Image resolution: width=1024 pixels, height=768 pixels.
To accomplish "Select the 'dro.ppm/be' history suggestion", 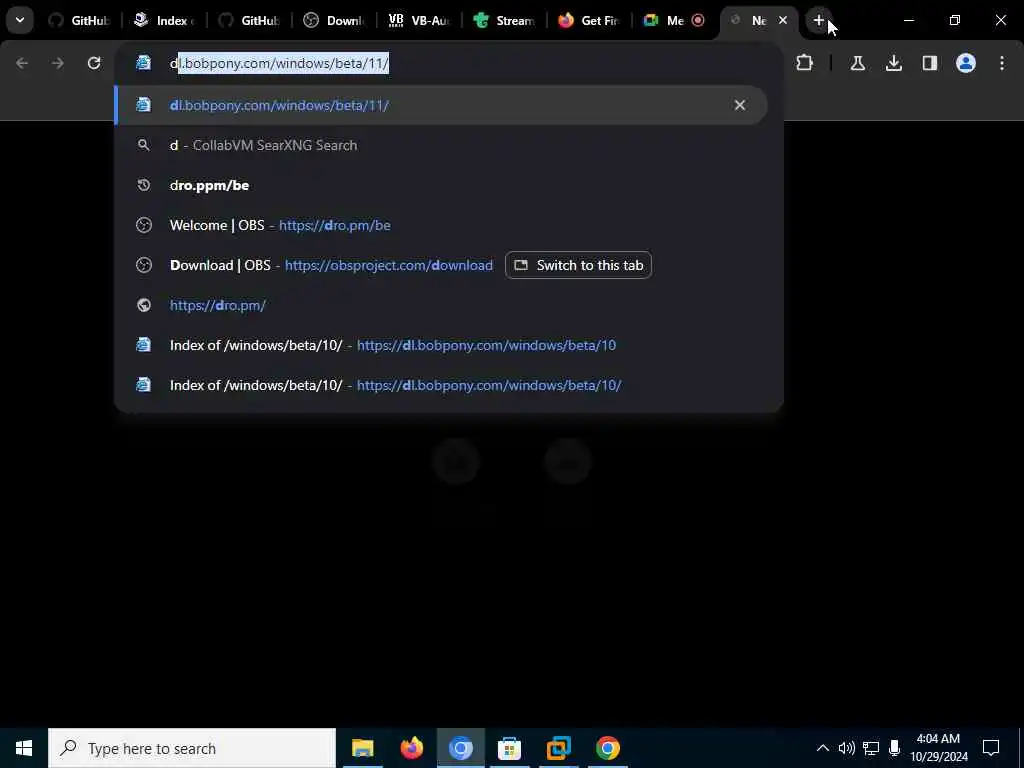I will [441, 185].
